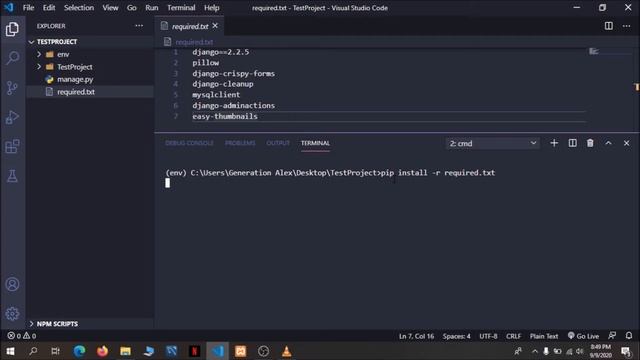Open the Help menu
Viewport: 640px width, 360px height.
coord(211,8)
